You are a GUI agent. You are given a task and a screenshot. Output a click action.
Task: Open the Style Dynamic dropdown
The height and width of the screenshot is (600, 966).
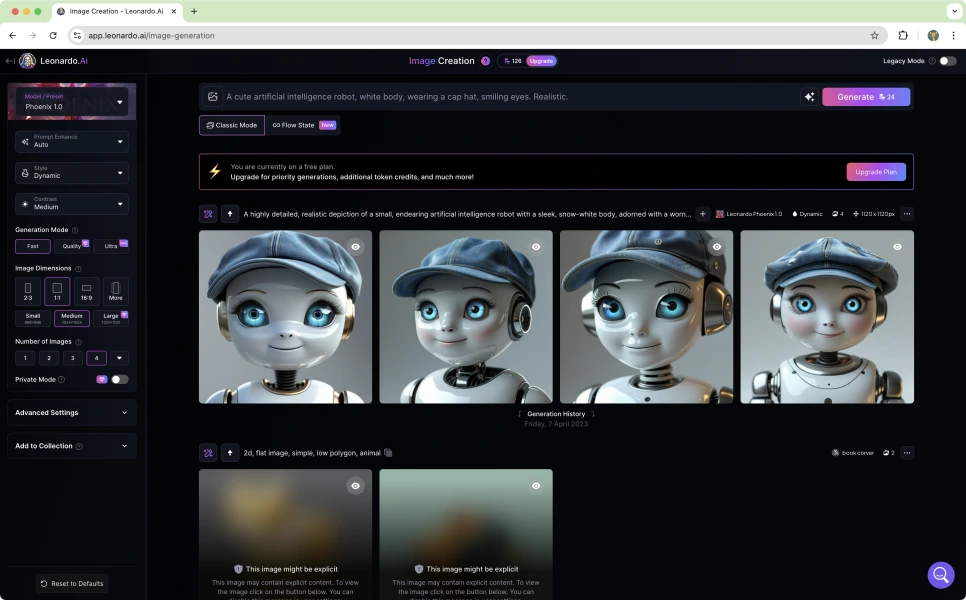click(x=72, y=173)
